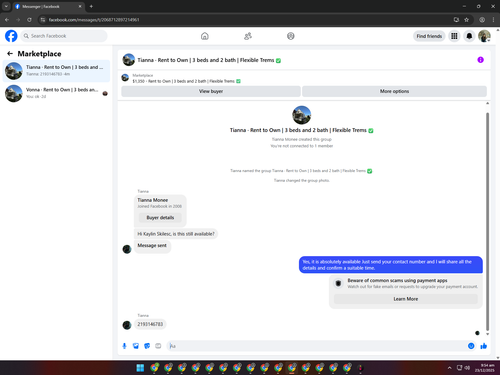Choose a GIF icon in composer
Screen dimensions: 500x375
(x=158, y=346)
